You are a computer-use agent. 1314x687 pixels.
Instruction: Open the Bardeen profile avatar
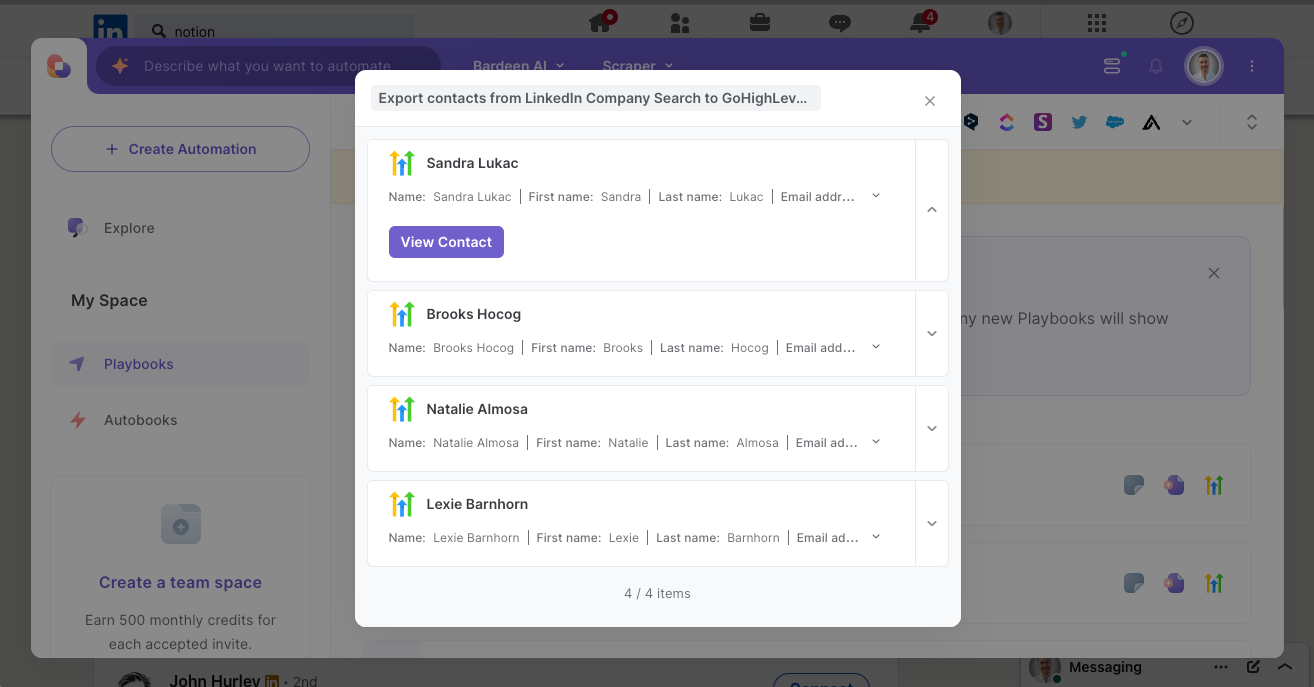[x=1204, y=66]
